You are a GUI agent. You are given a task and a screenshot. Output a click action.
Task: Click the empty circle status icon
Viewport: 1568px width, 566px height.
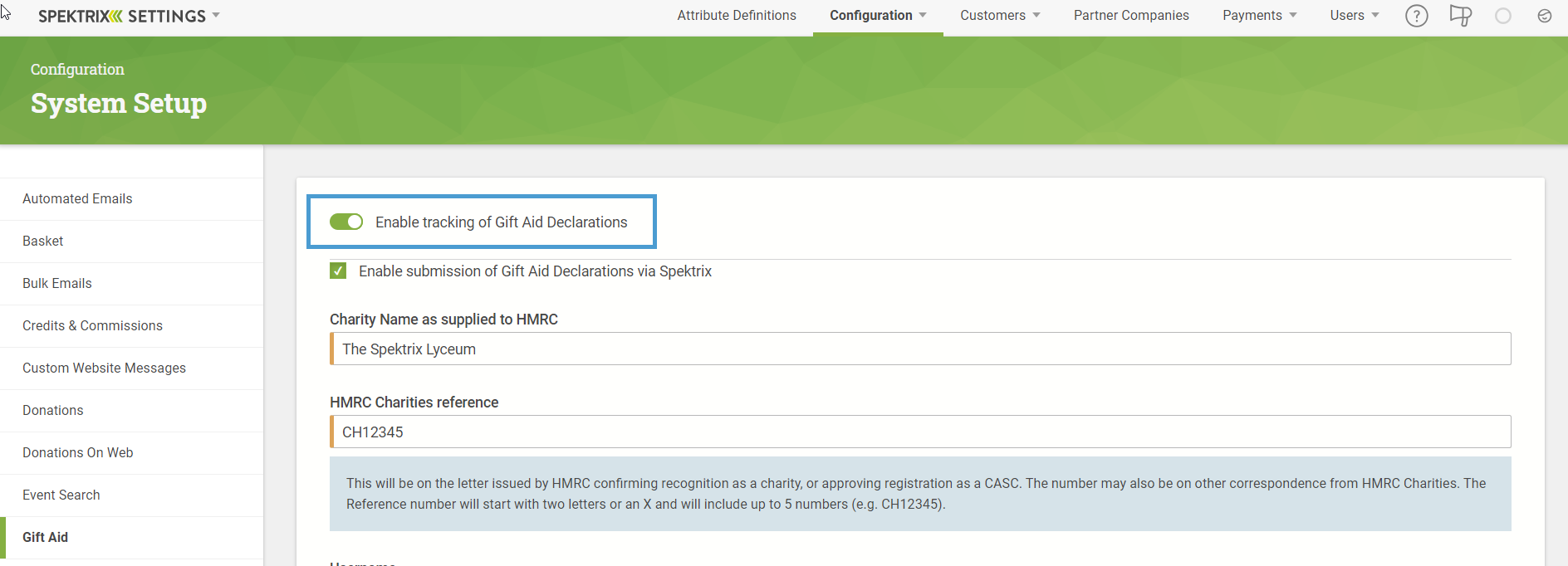1503,16
